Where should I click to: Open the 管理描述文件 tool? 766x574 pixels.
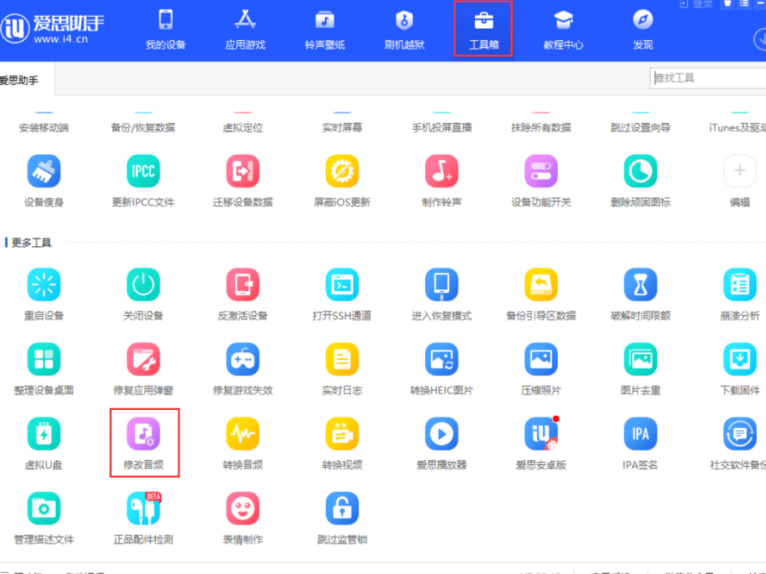(x=44, y=509)
